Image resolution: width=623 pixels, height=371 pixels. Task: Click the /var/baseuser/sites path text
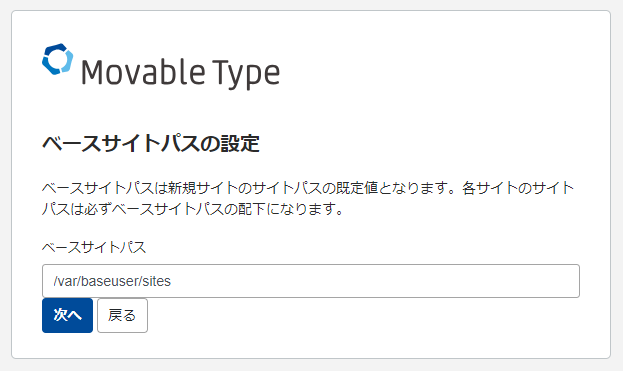coord(112,281)
